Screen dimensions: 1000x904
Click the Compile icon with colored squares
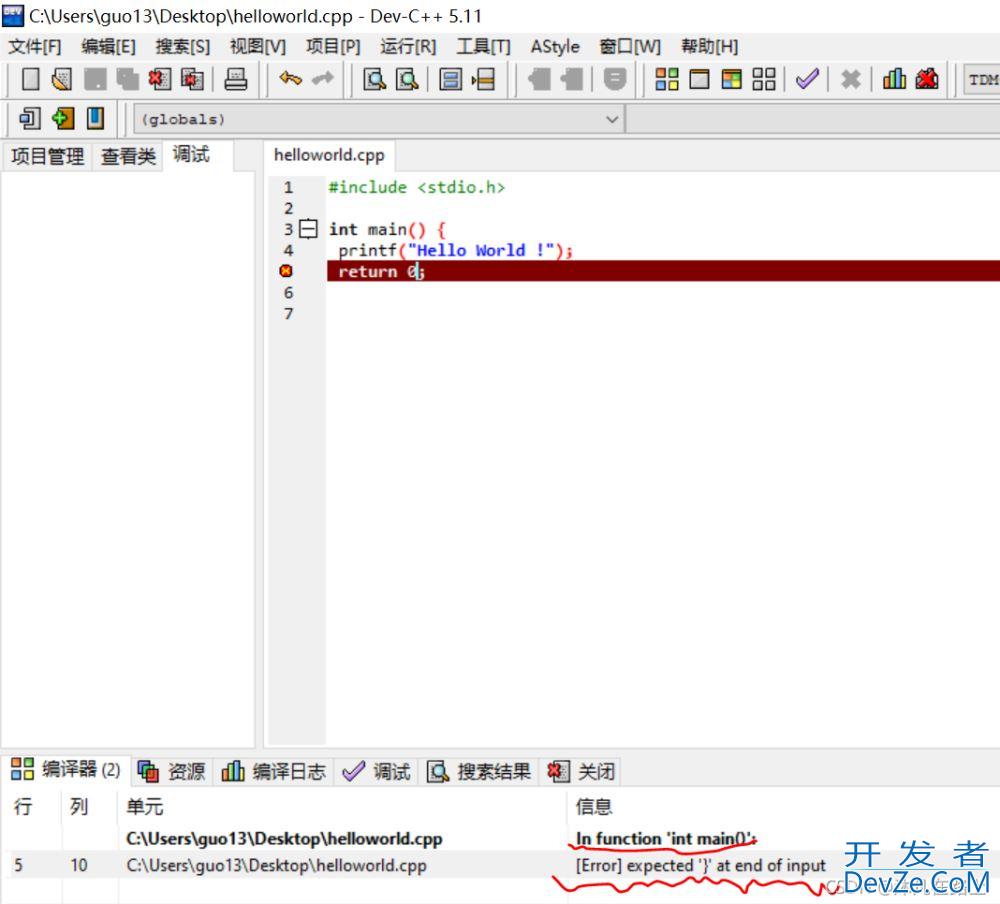click(666, 79)
